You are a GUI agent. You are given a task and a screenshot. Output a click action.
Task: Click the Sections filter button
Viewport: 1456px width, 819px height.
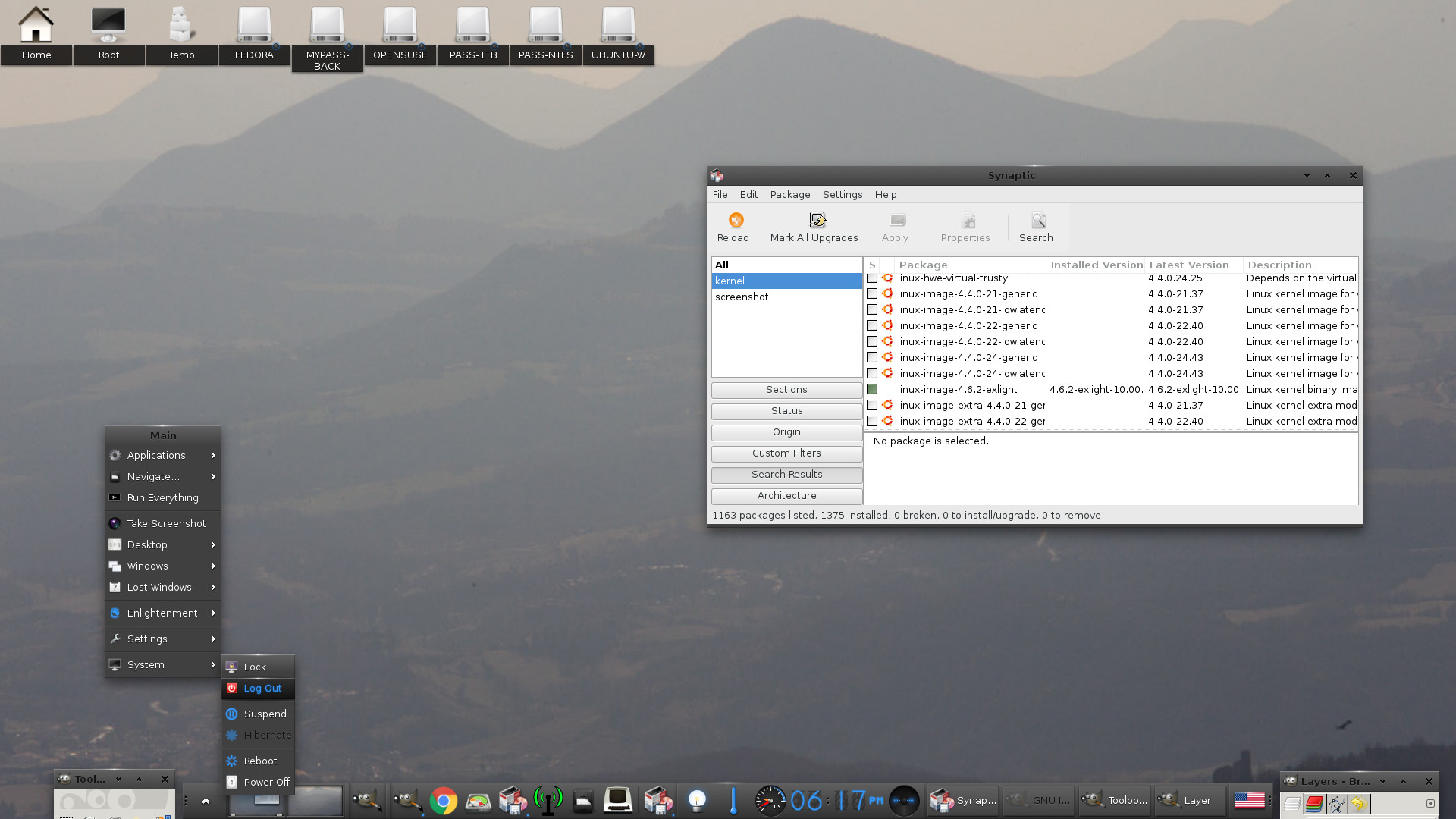[786, 390]
